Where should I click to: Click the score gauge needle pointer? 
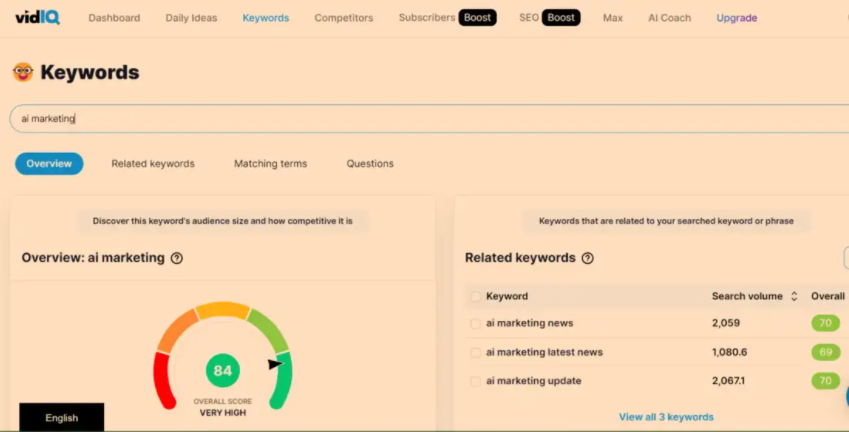pyautogui.click(x=275, y=364)
